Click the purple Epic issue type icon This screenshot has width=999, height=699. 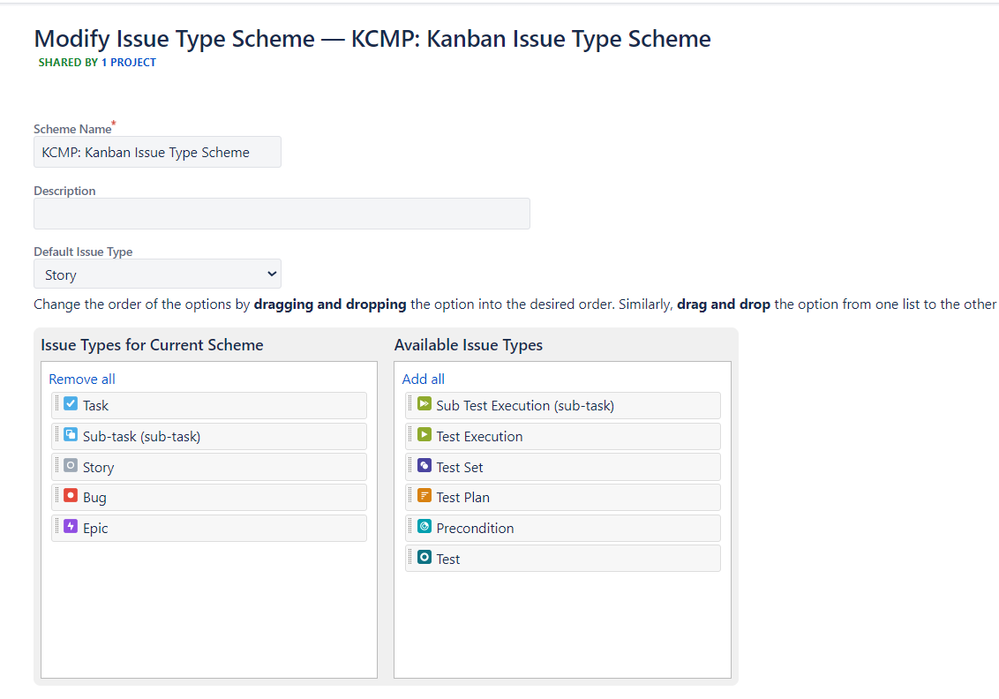click(69, 527)
